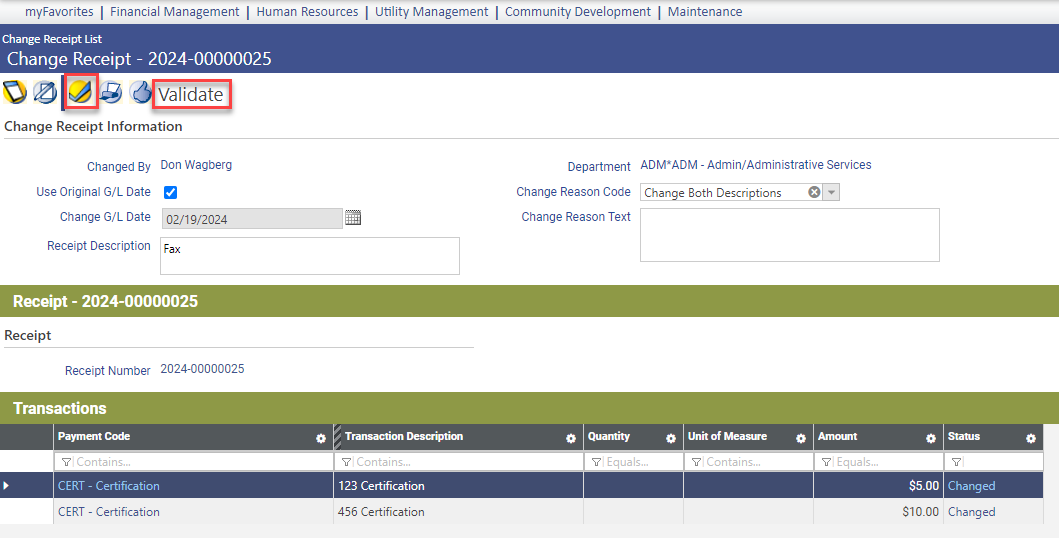Image resolution: width=1059 pixels, height=538 pixels.
Task: Click the Change G/L Date field
Action: [252, 219]
